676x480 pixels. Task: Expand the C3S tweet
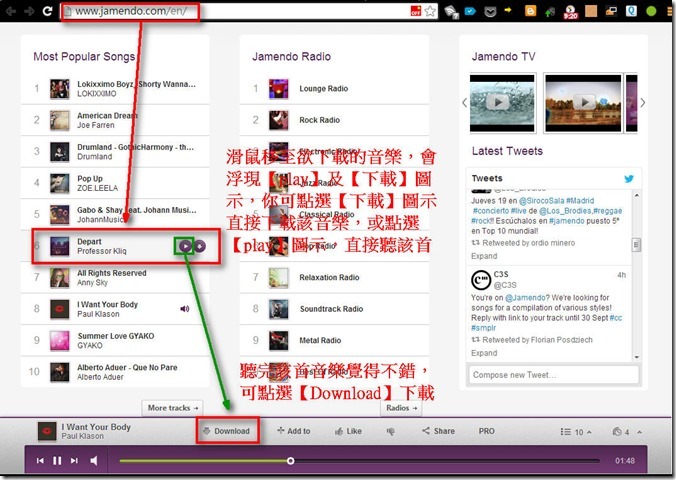(x=484, y=353)
